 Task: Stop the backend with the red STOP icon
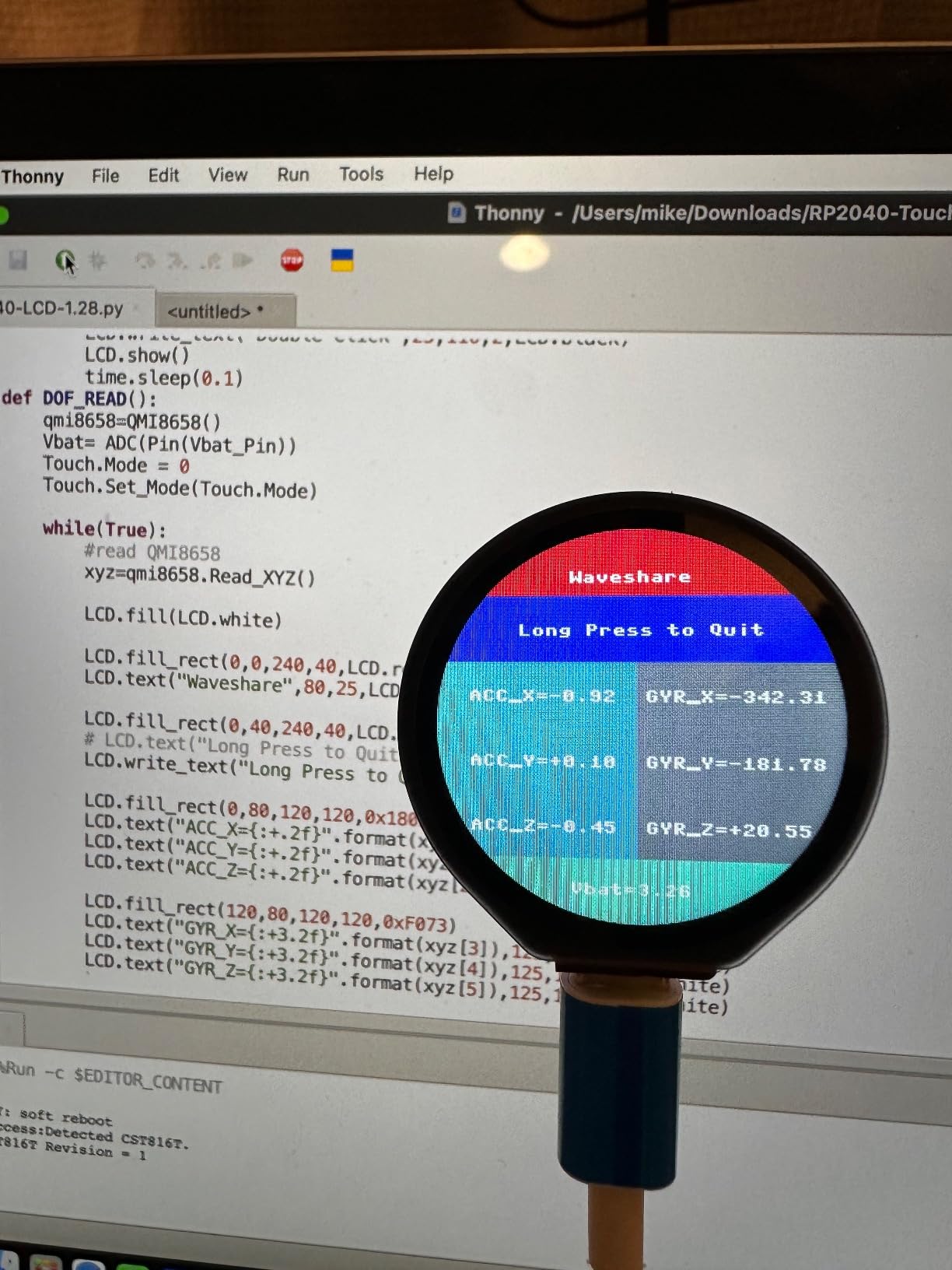coord(292,260)
